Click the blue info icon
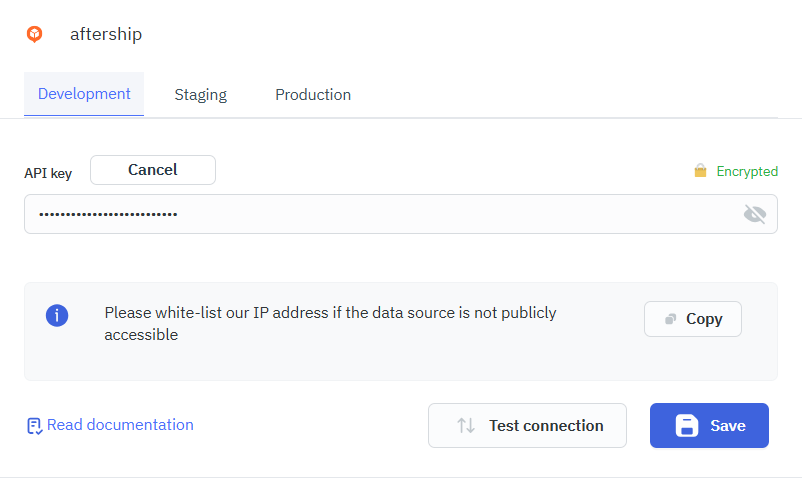This screenshot has width=802, height=478. (57, 315)
